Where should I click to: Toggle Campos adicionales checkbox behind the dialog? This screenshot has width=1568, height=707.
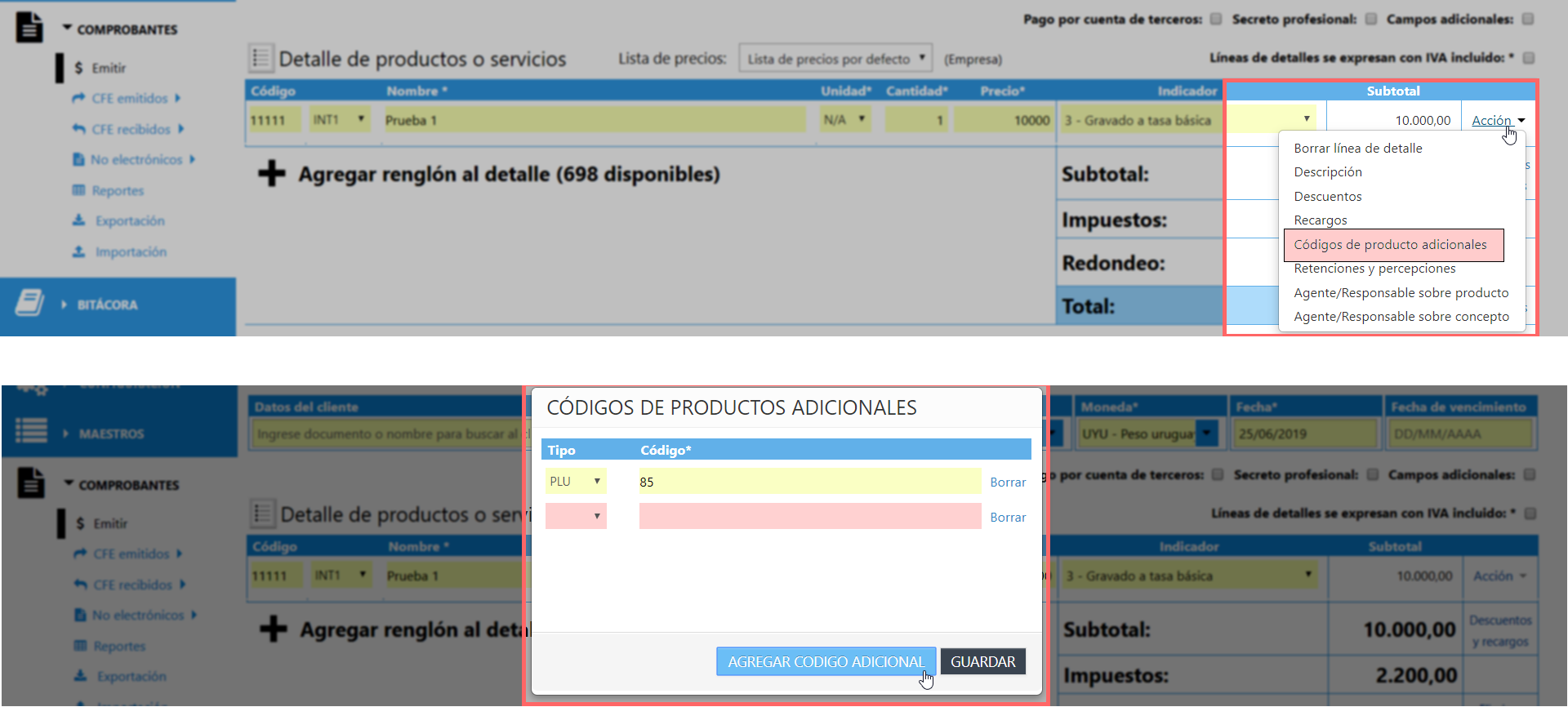coord(1530,474)
